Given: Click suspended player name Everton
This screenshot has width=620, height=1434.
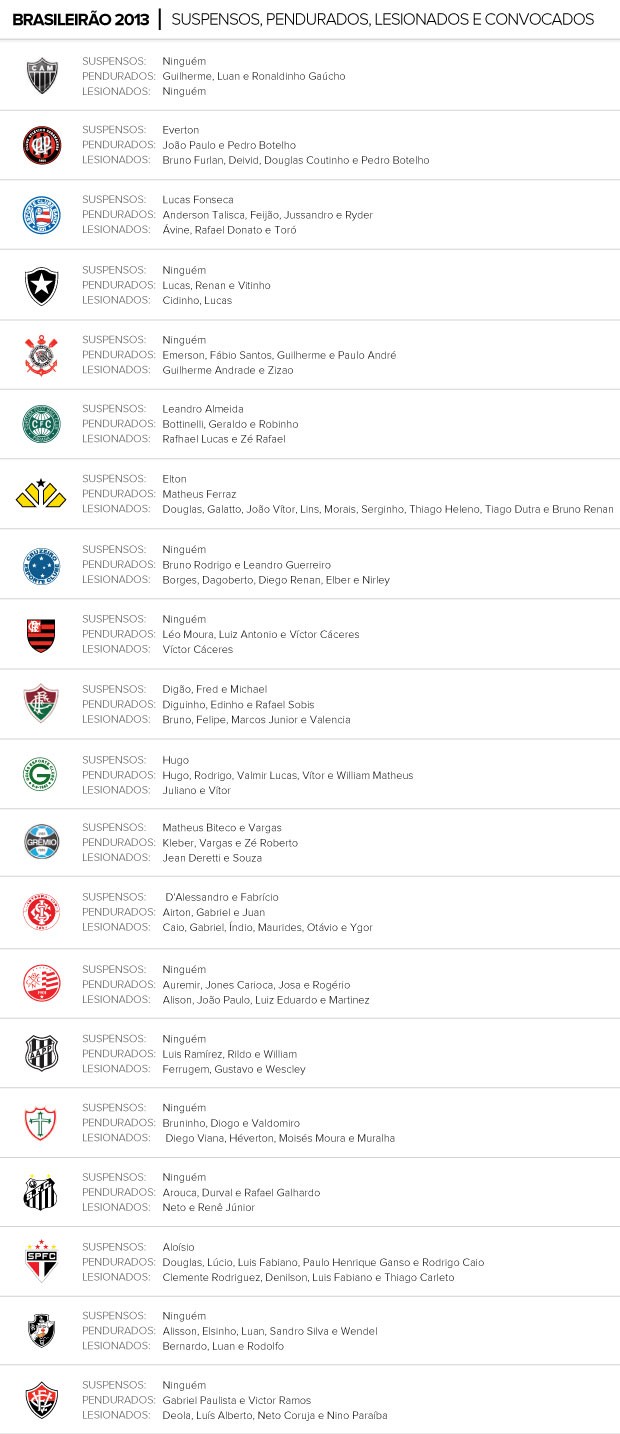Looking at the screenshot, I should [181, 130].
